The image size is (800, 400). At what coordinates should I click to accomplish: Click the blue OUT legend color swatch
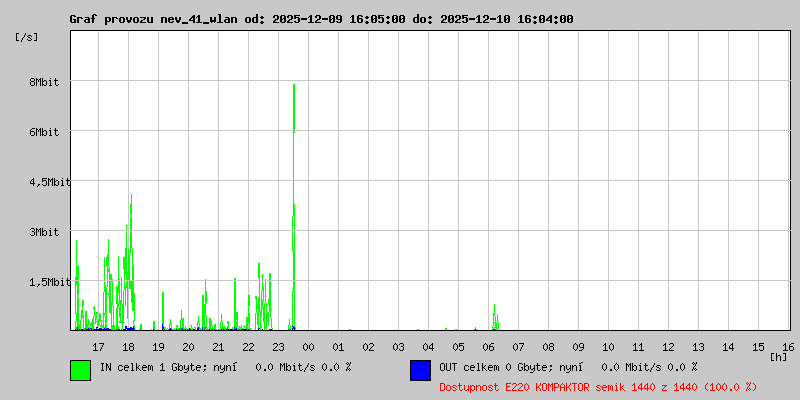[x=420, y=370]
